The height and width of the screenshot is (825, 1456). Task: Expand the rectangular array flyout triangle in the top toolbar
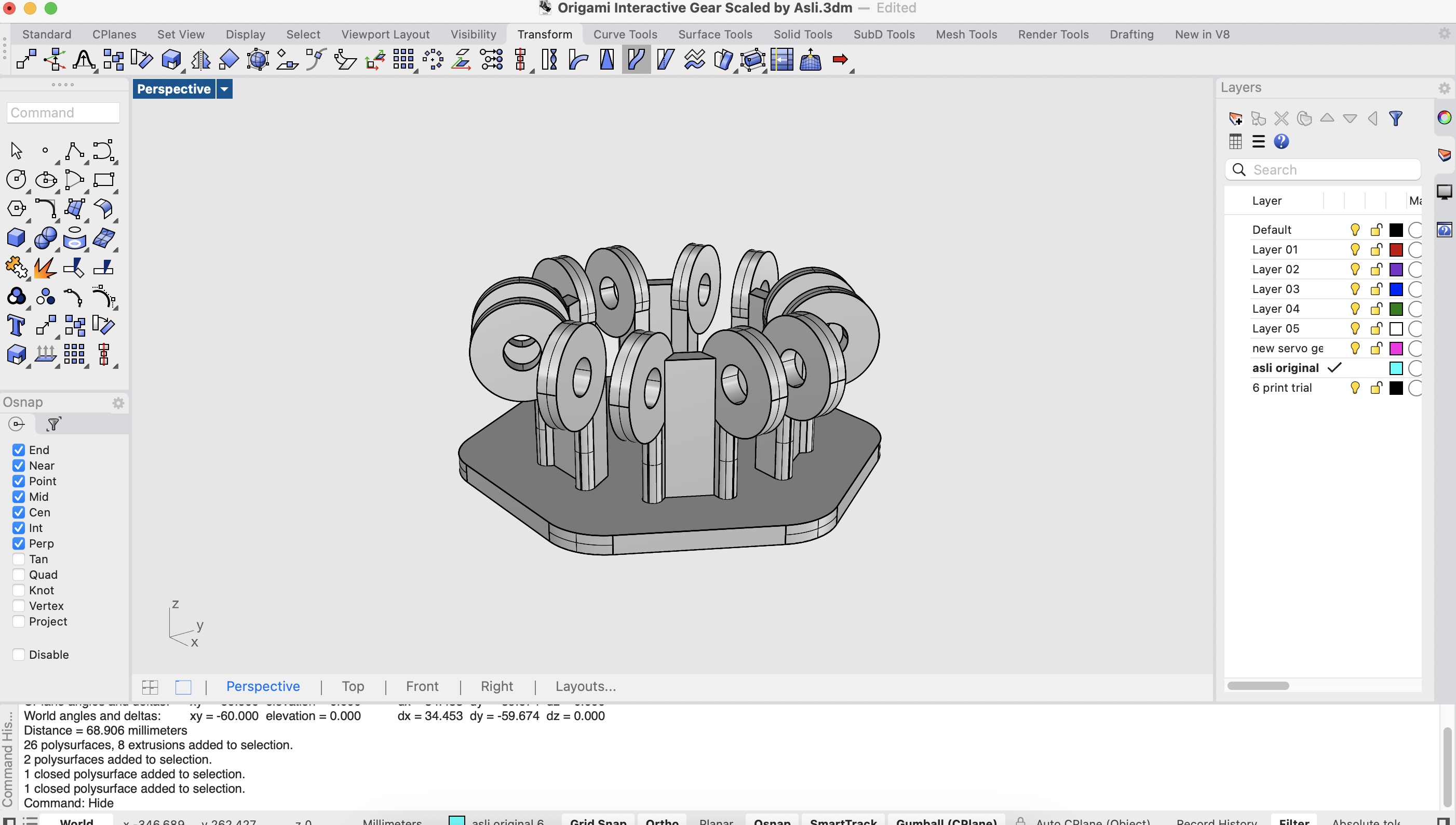click(416, 71)
